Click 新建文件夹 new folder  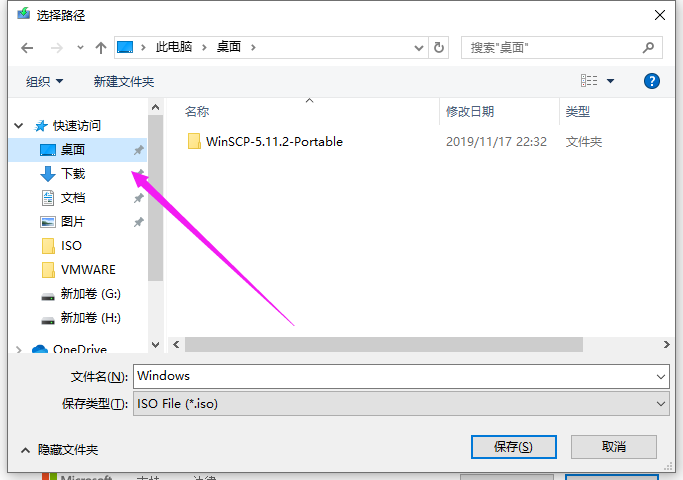pyautogui.click(x=124, y=81)
